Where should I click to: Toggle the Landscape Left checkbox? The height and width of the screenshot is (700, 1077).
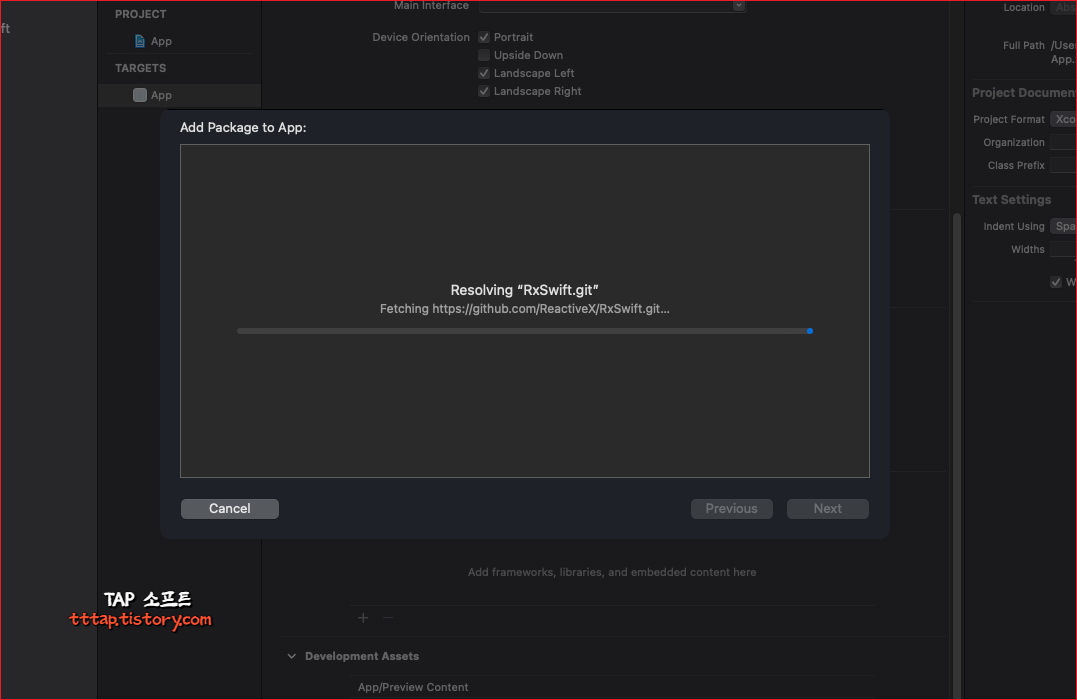(x=484, y=73)
